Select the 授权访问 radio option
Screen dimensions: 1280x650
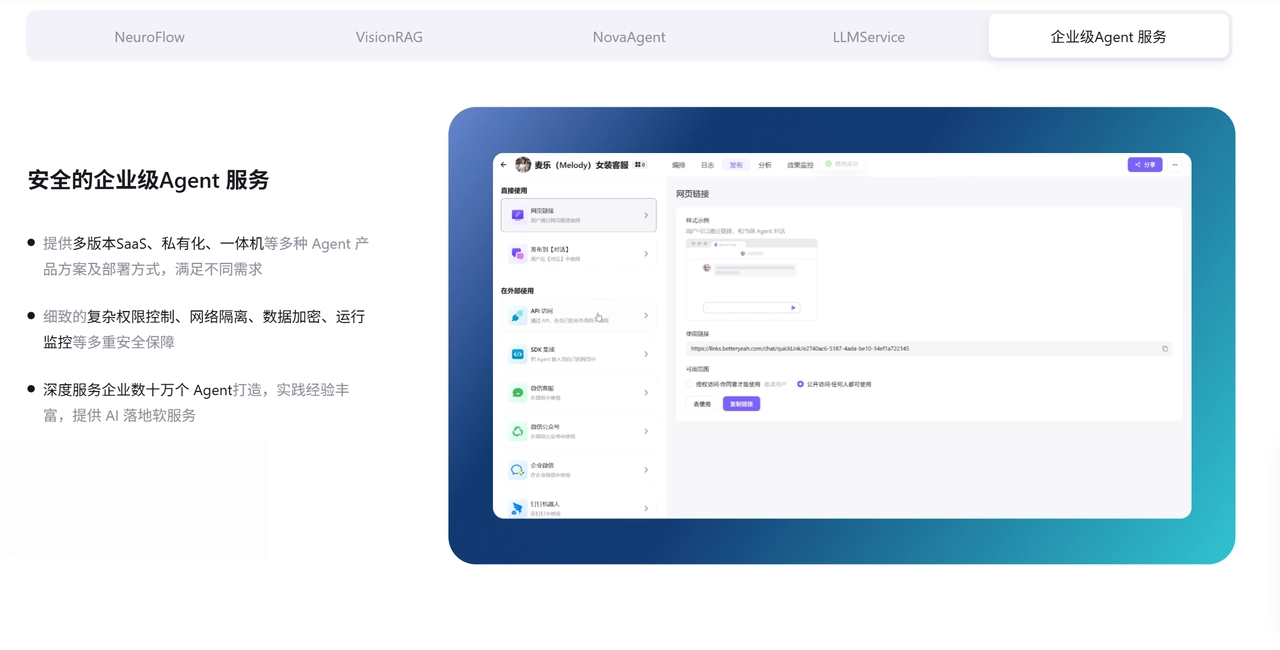point(689,384)
